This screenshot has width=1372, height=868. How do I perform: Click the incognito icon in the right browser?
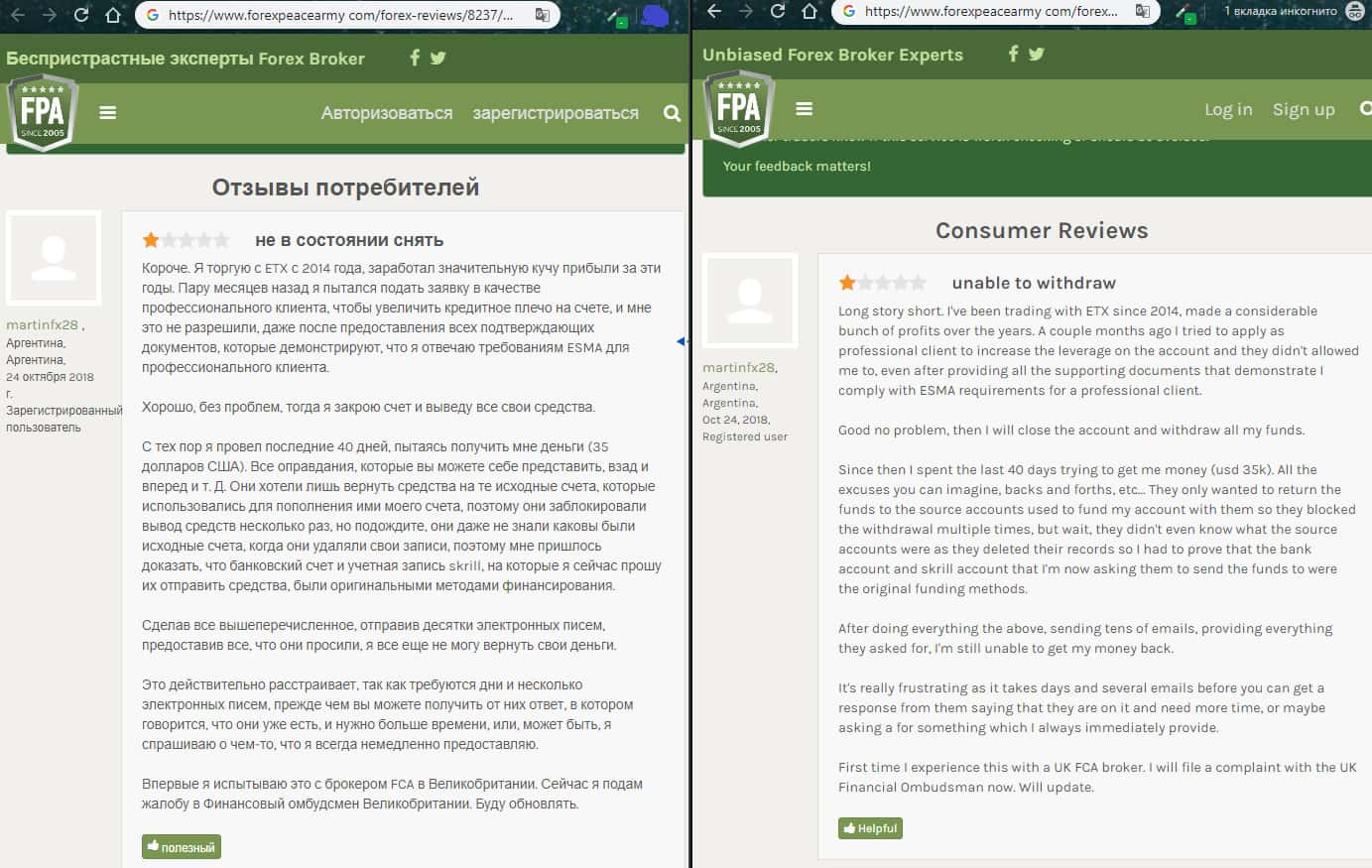click(1354, 11)
